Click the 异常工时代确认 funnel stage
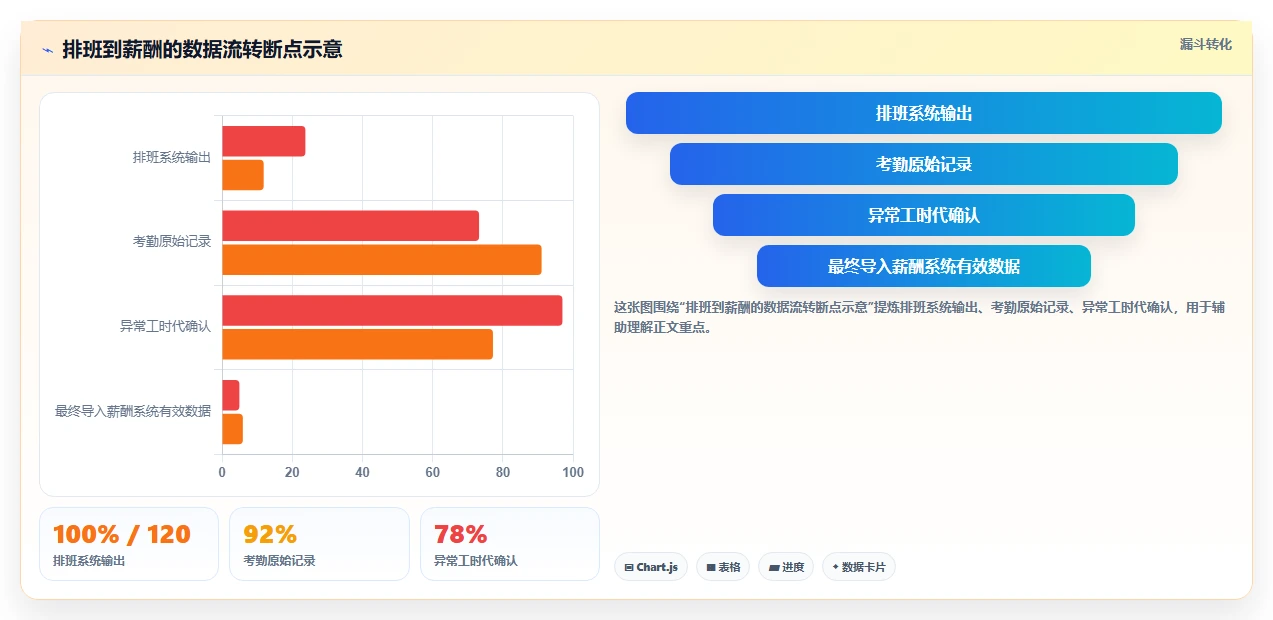 (x=924, y=215)
